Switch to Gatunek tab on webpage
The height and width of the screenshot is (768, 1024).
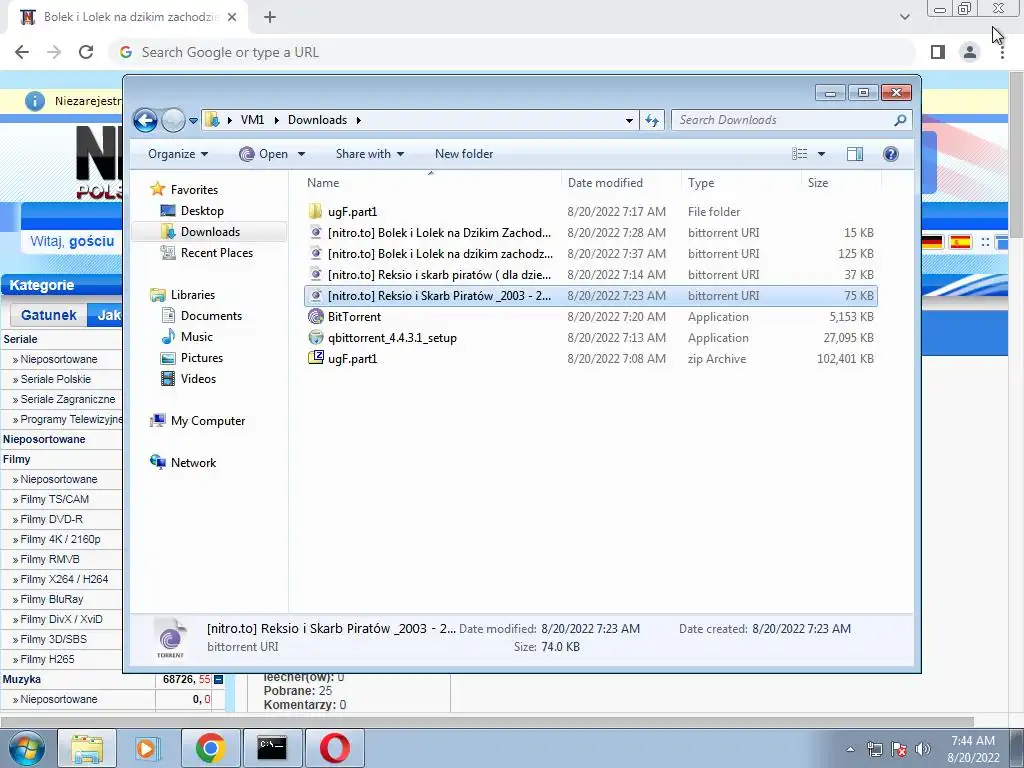tap(48, 315)
